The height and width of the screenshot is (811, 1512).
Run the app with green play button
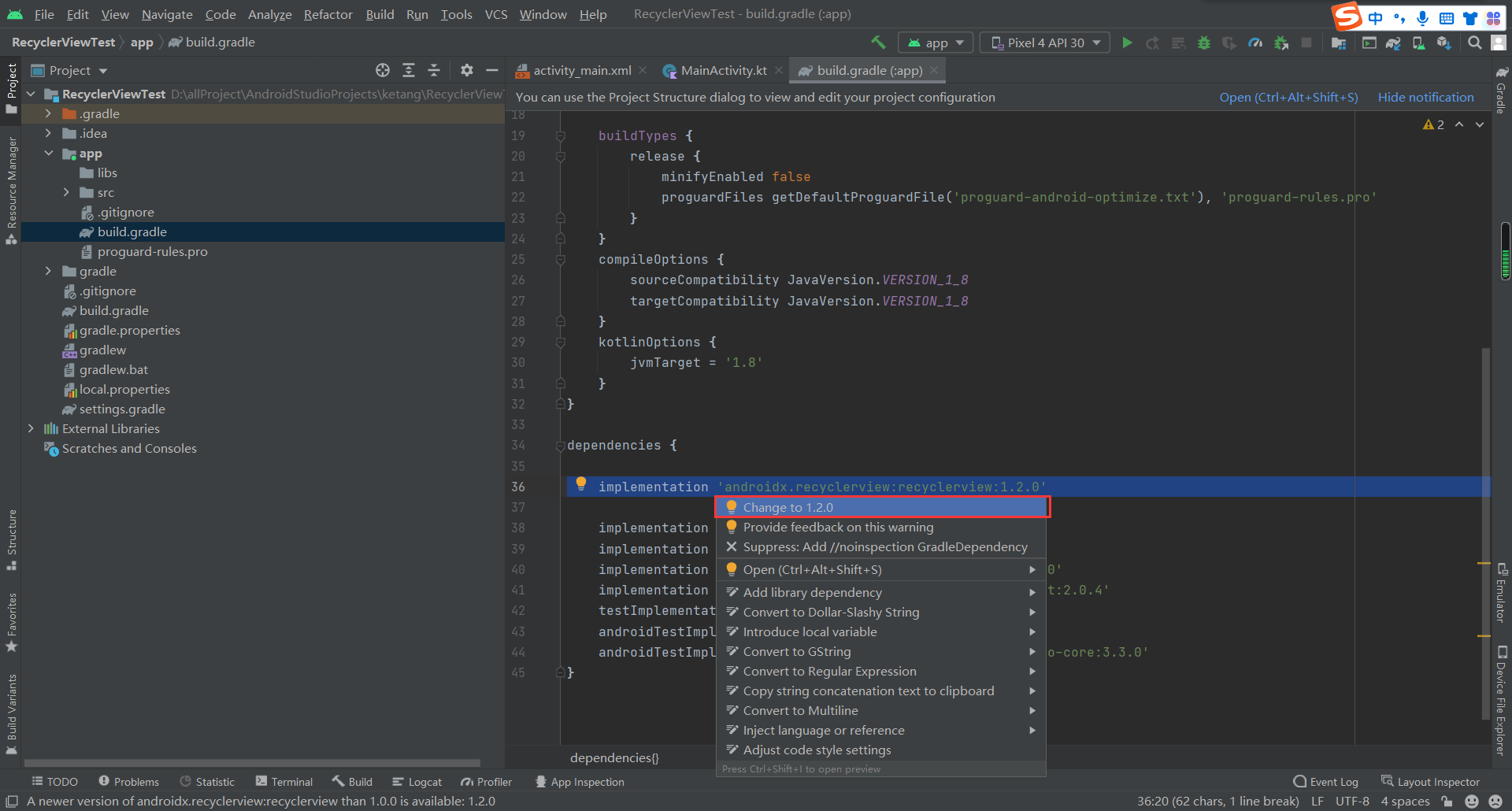[1127, 43]
